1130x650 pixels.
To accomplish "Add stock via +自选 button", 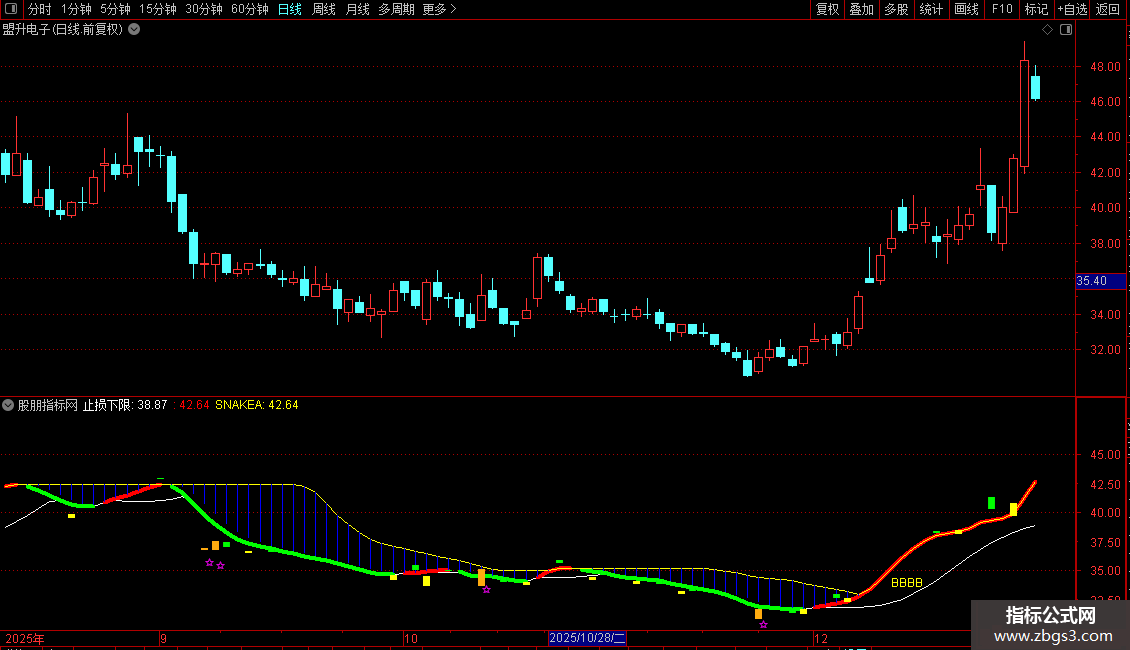I will pyautogui.click(x=1072, y=9).
